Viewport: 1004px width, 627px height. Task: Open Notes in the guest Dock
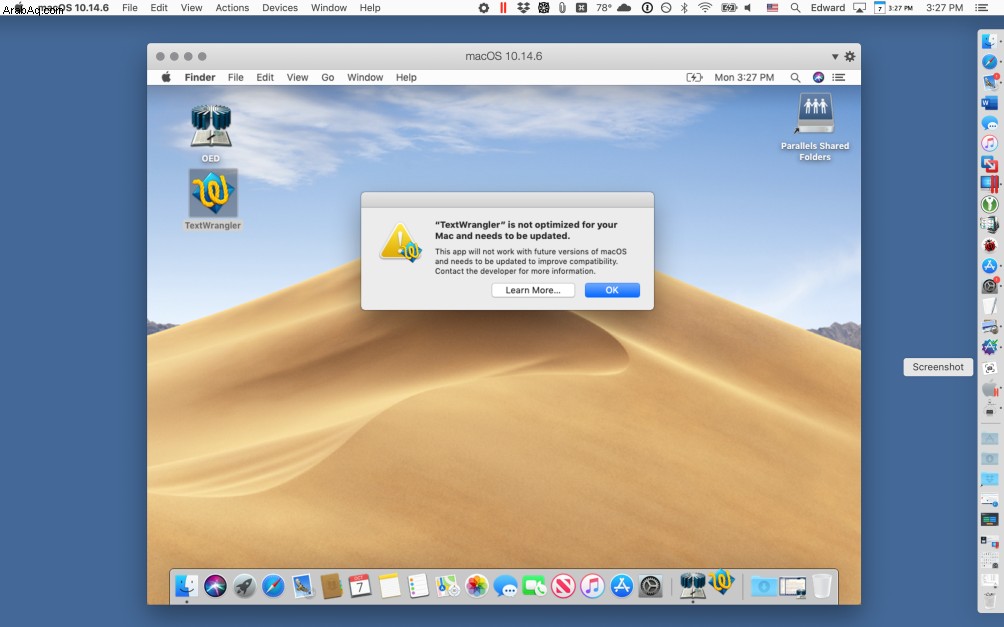[389, 585]
